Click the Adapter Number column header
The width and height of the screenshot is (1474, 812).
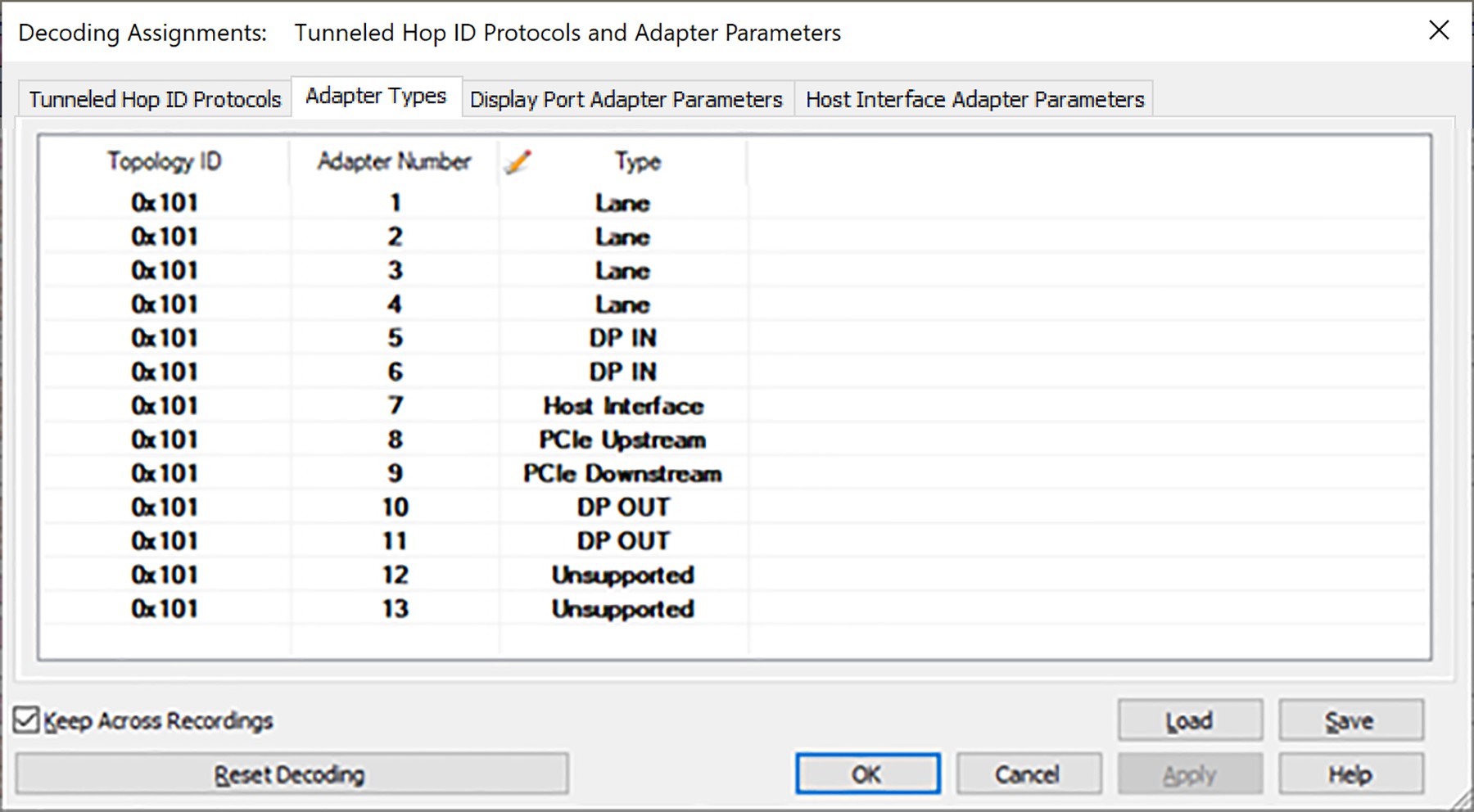pos(394,161)
